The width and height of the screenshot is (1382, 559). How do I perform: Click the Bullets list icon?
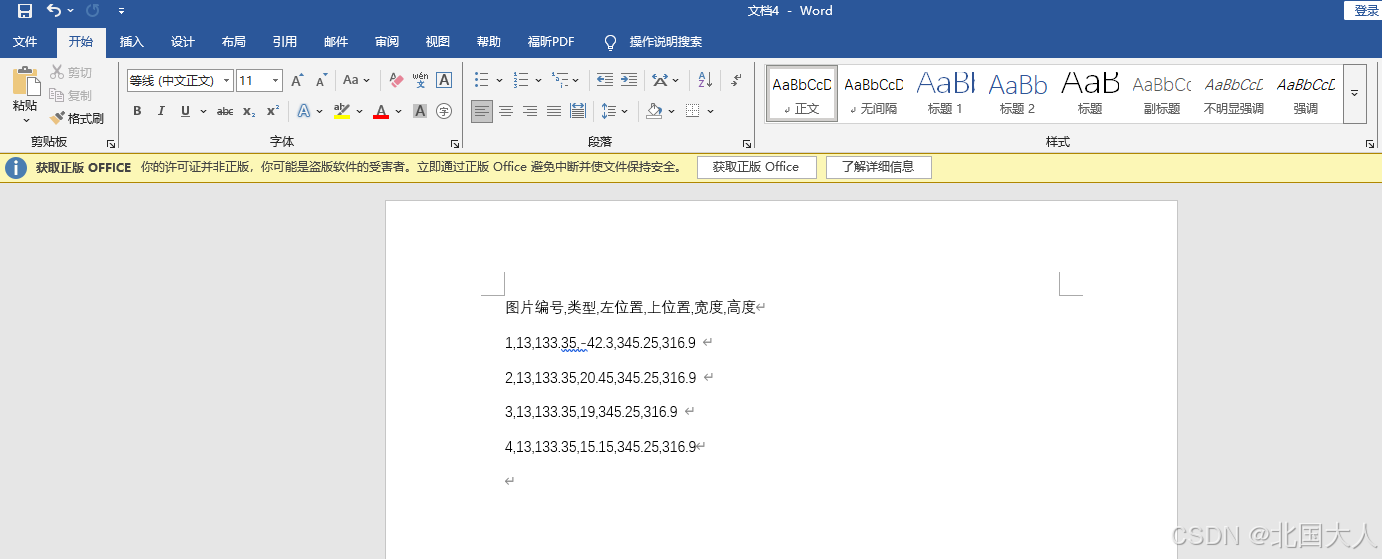pyautogui.click(x=482, y=80)
